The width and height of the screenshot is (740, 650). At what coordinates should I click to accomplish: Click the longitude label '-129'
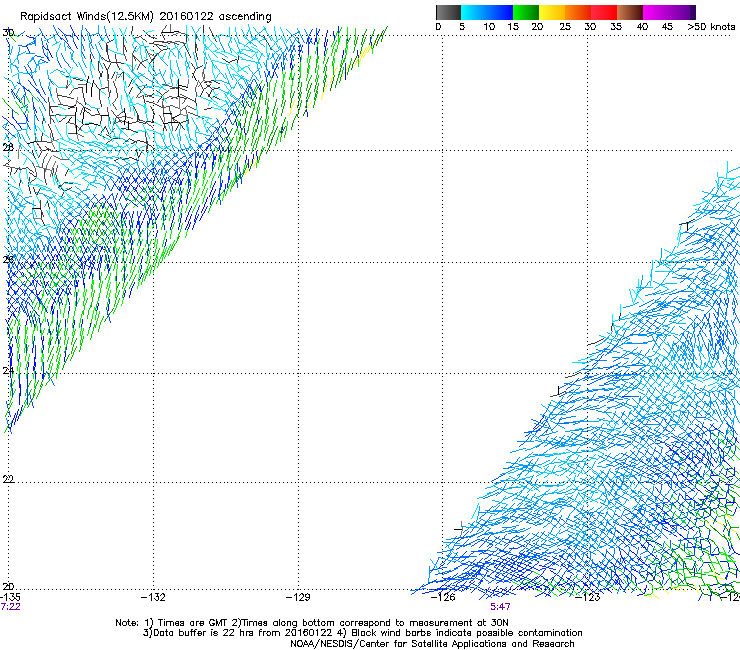(298, 597)
